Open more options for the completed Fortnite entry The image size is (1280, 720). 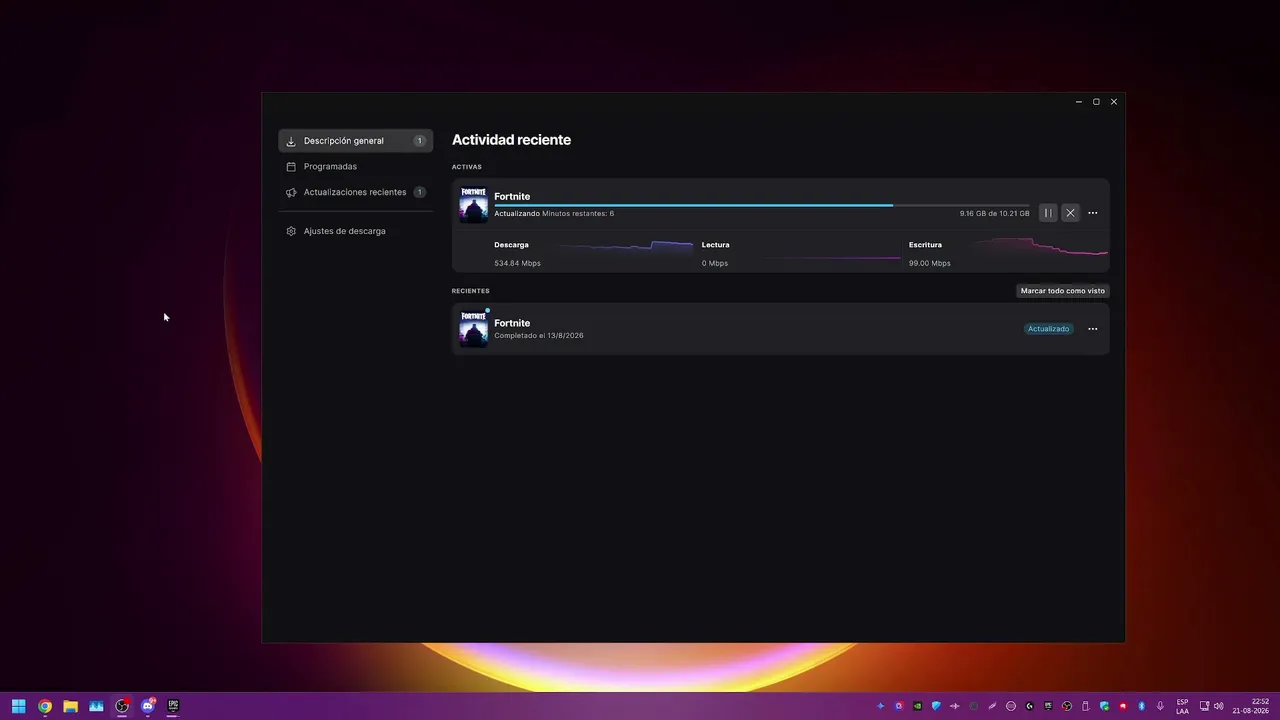(x=1092, y=329)
